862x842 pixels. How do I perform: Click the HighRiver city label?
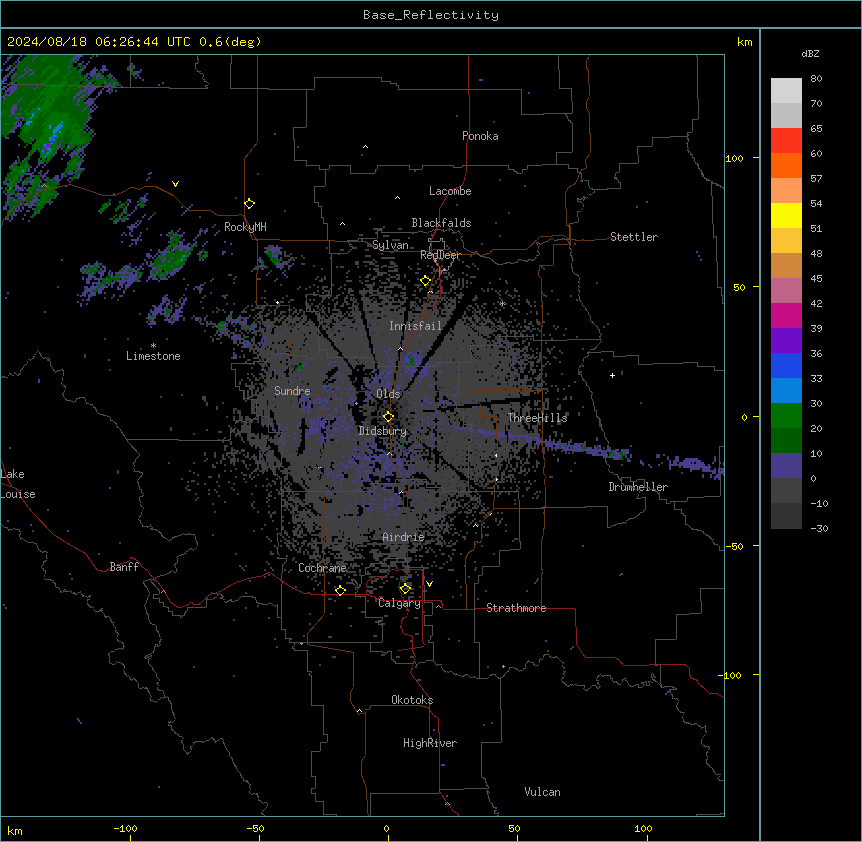(430, 743)
